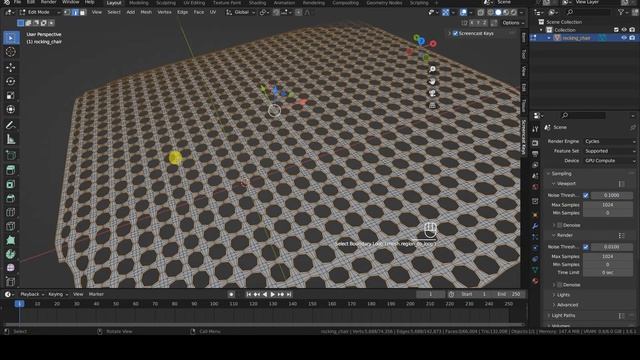Activate the Cursor tool
This screenshot has height=360, width=640.
click(x=11, y=52)
